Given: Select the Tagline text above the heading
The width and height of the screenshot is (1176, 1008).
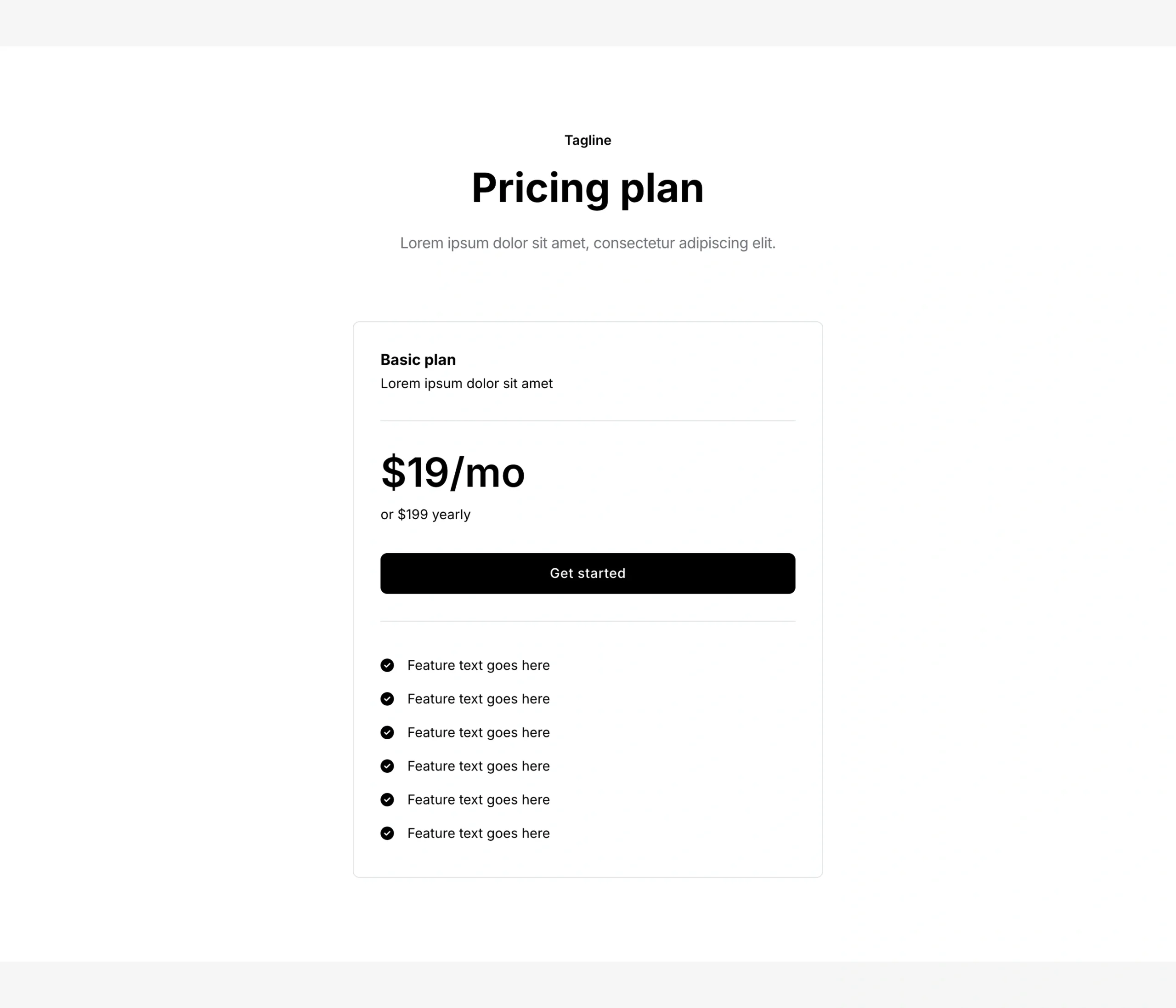Looking at the screenshot, I should pos(588,140).
